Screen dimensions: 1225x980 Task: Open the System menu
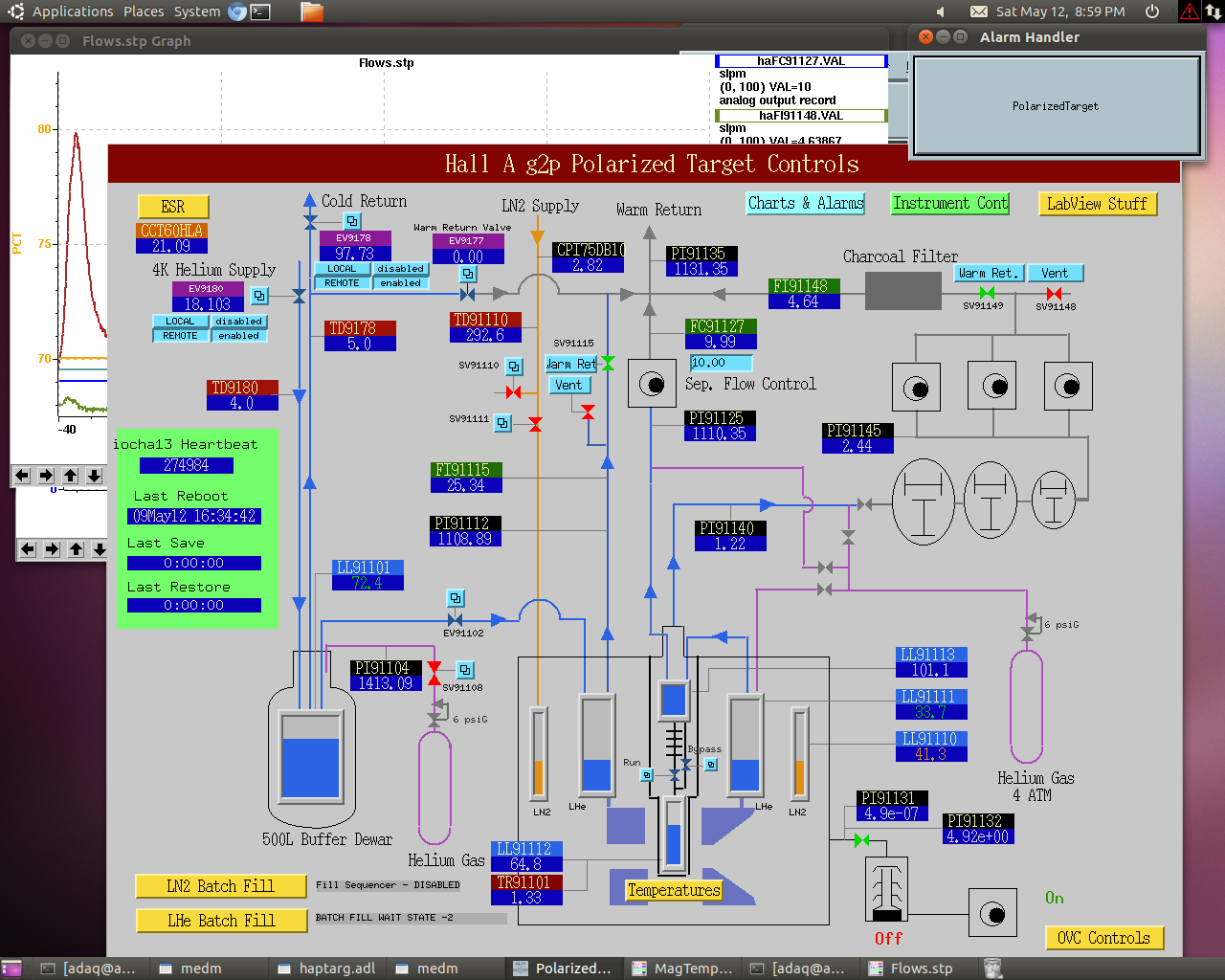point(197,11)
